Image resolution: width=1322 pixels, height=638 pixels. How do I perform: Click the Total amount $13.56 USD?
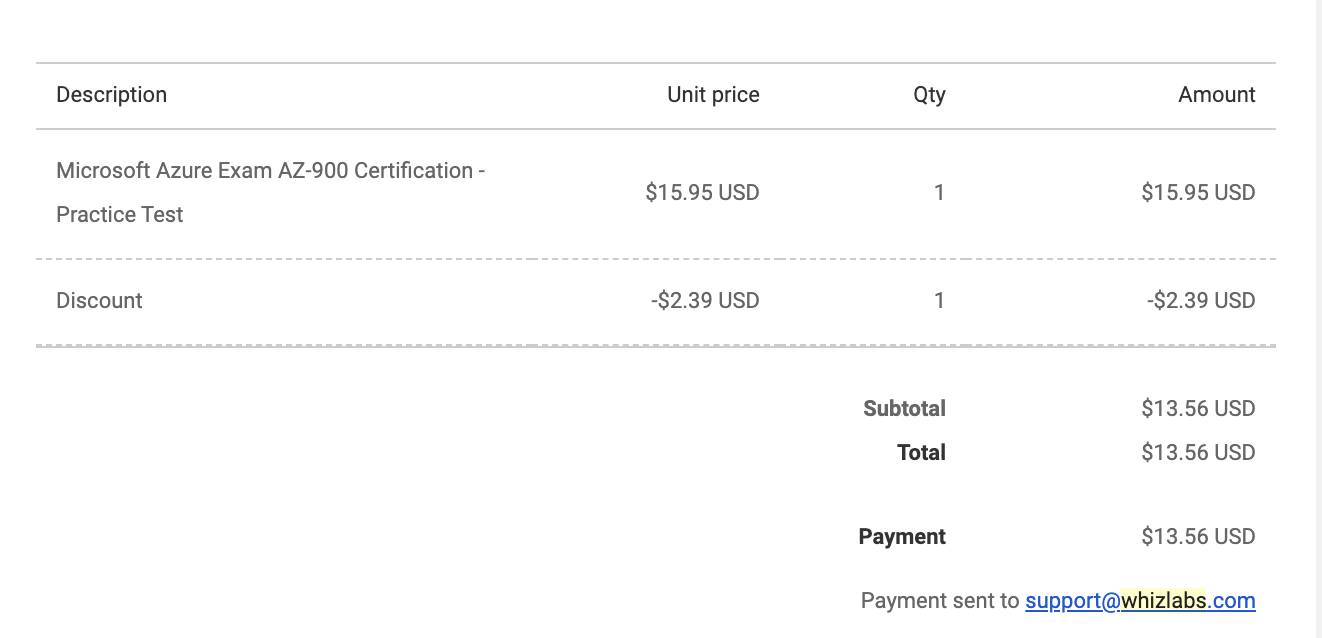pos(1198,453)
